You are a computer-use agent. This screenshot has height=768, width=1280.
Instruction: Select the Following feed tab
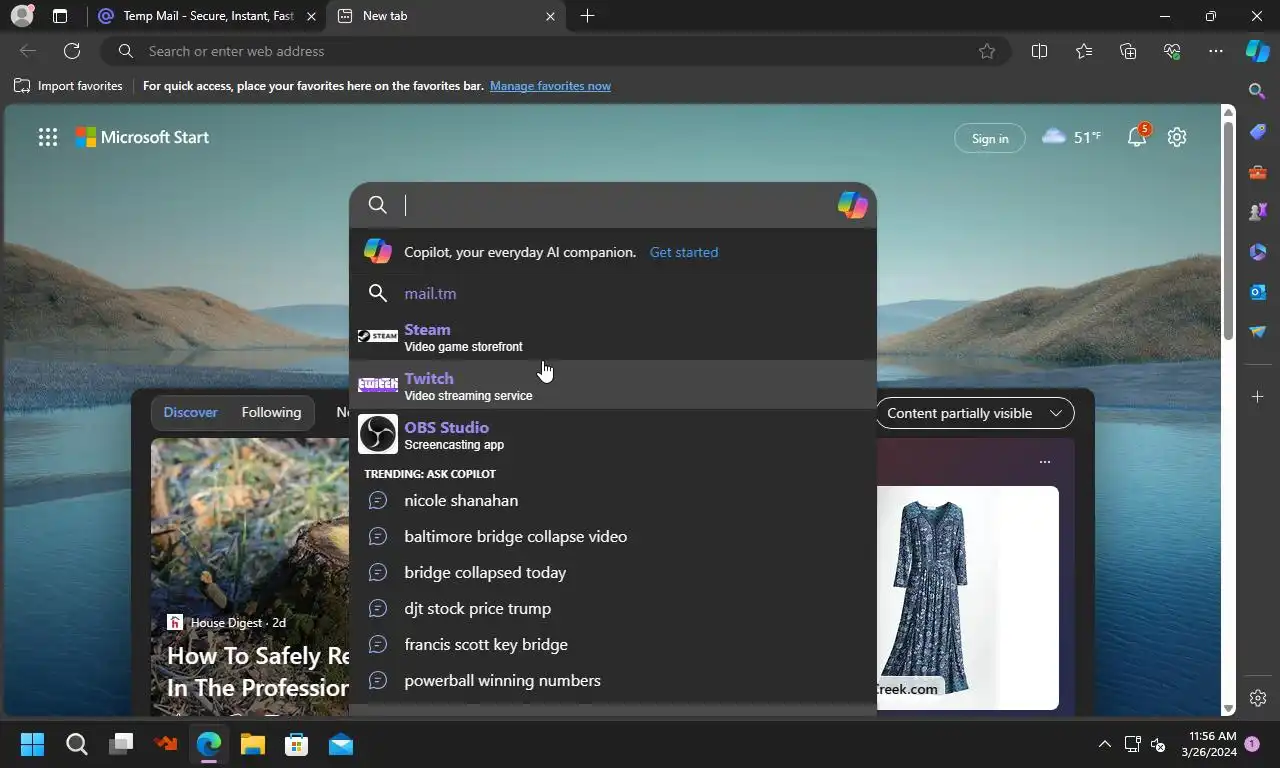(x=271, y=412)
